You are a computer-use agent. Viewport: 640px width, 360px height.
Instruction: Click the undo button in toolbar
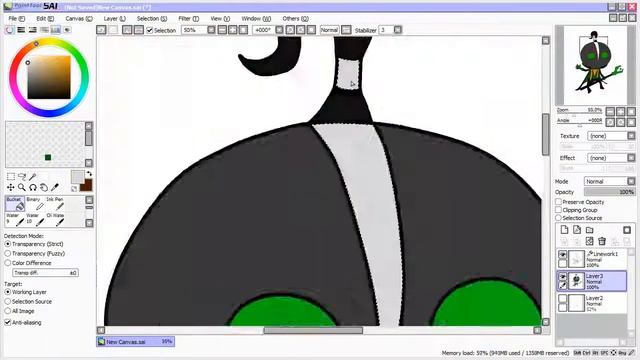[x=101, y=30]
